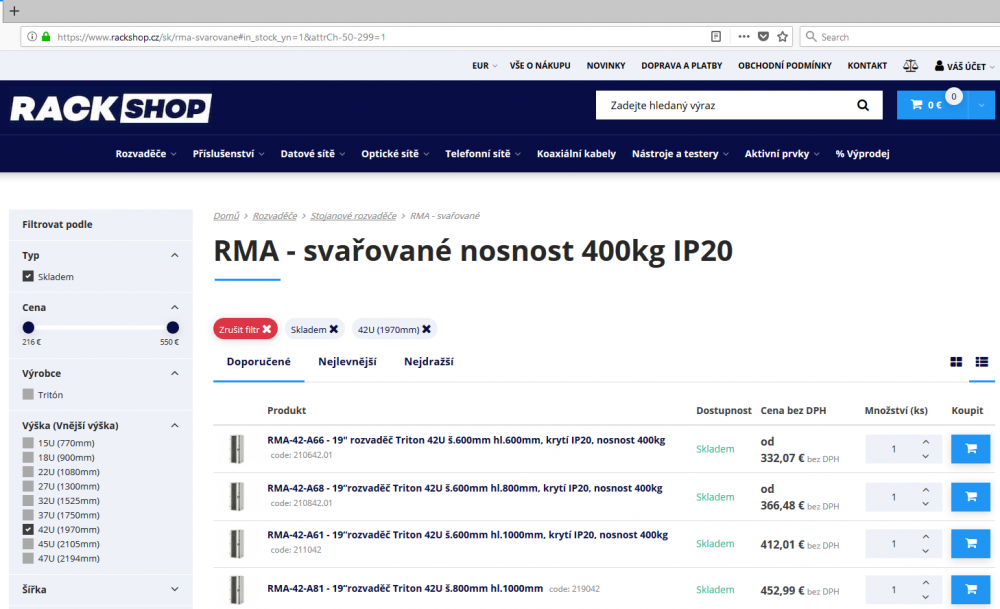Remove the 42U (1970mm) filter tag
Viewport: 1000px width, 609px height.
[427, 329]
